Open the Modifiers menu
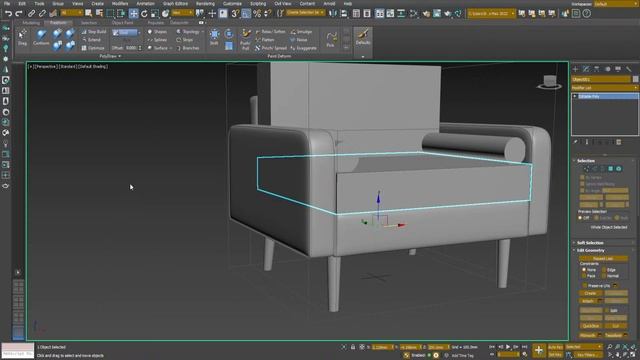This screenshot has width=640, height=360. point(120,4)
